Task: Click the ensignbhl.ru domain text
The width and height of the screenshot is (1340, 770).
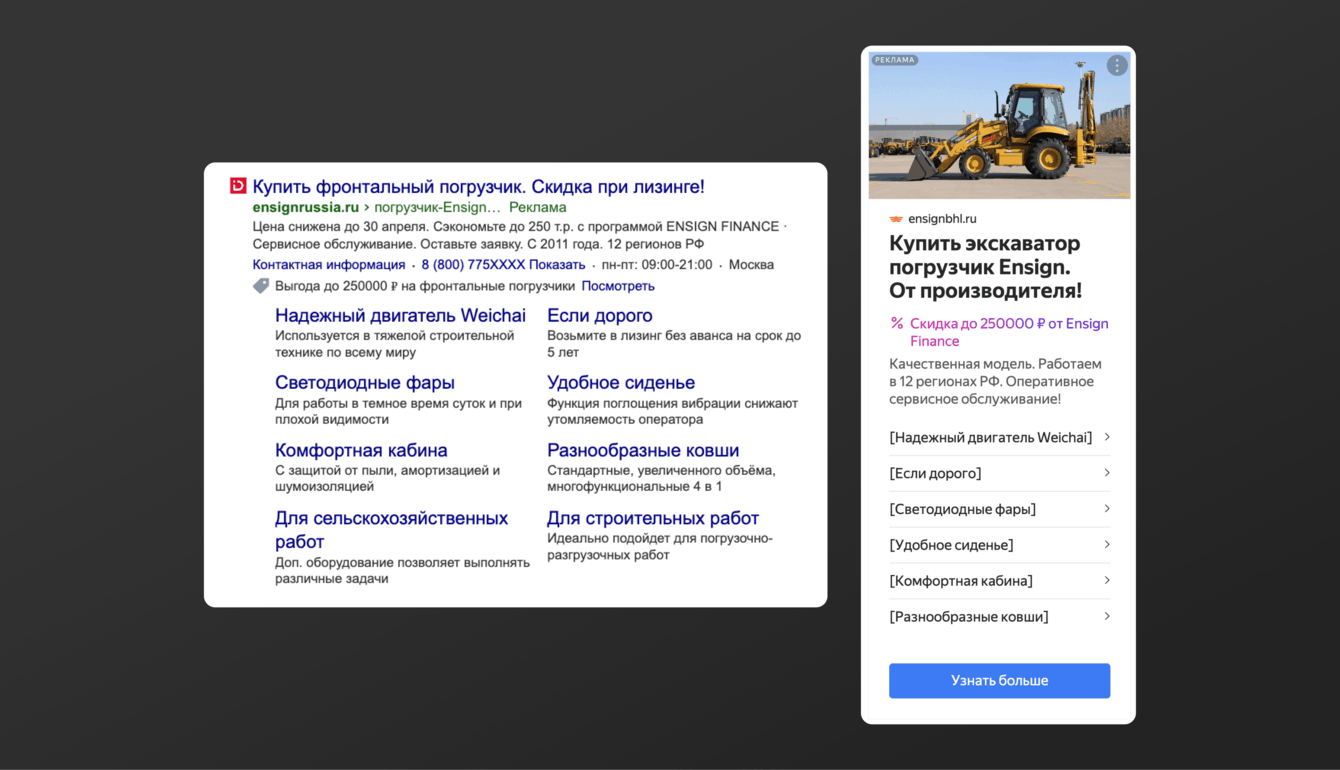Action: coord(942,219)
